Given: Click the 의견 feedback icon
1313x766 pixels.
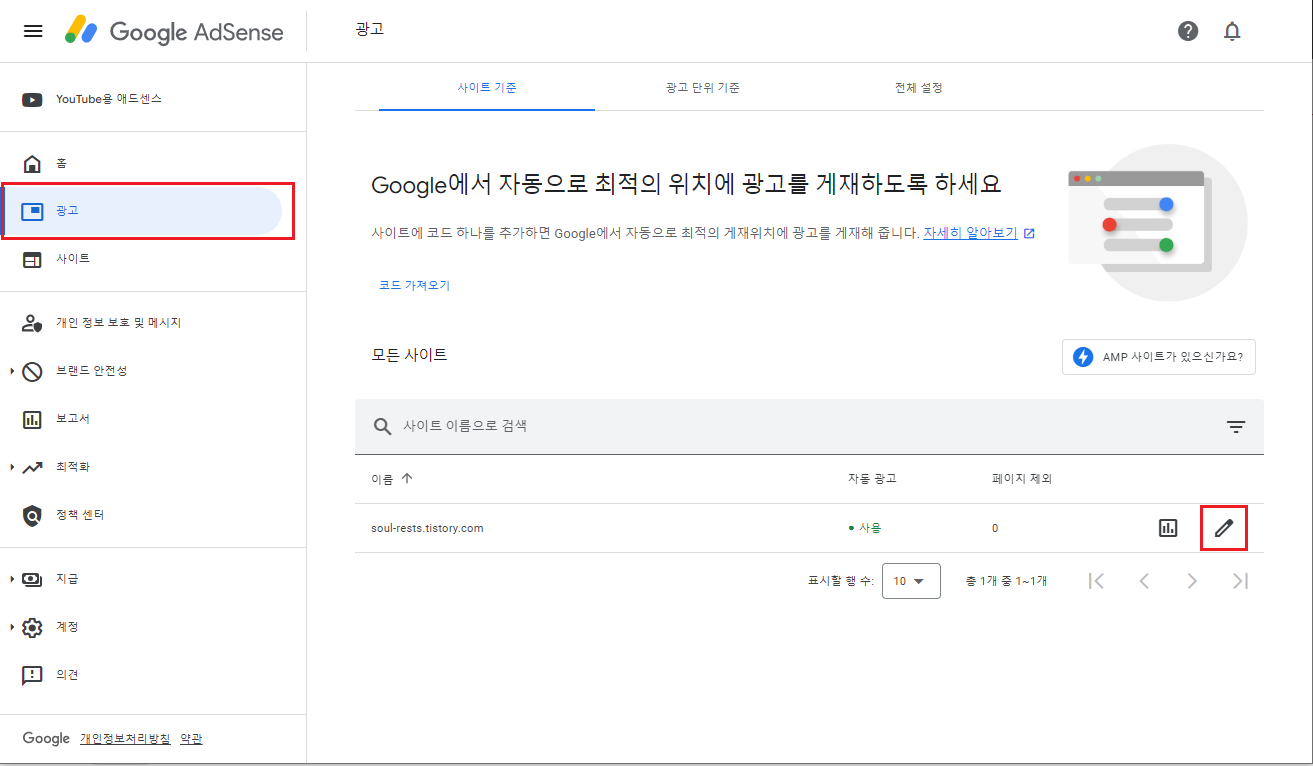Looking at the screenshot, I should pyautogui.click(x=33, y=675).
